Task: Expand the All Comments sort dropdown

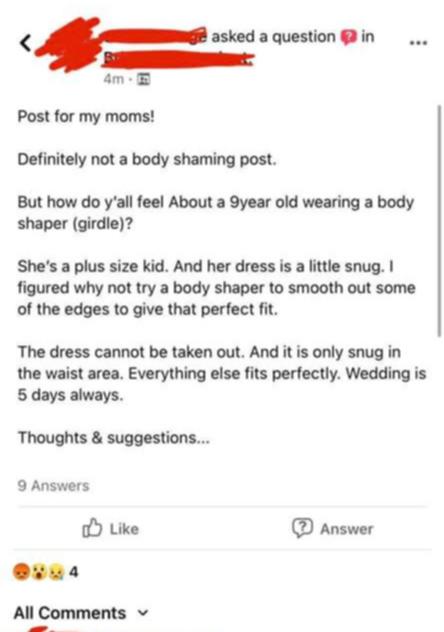Action: coord(81,613)
